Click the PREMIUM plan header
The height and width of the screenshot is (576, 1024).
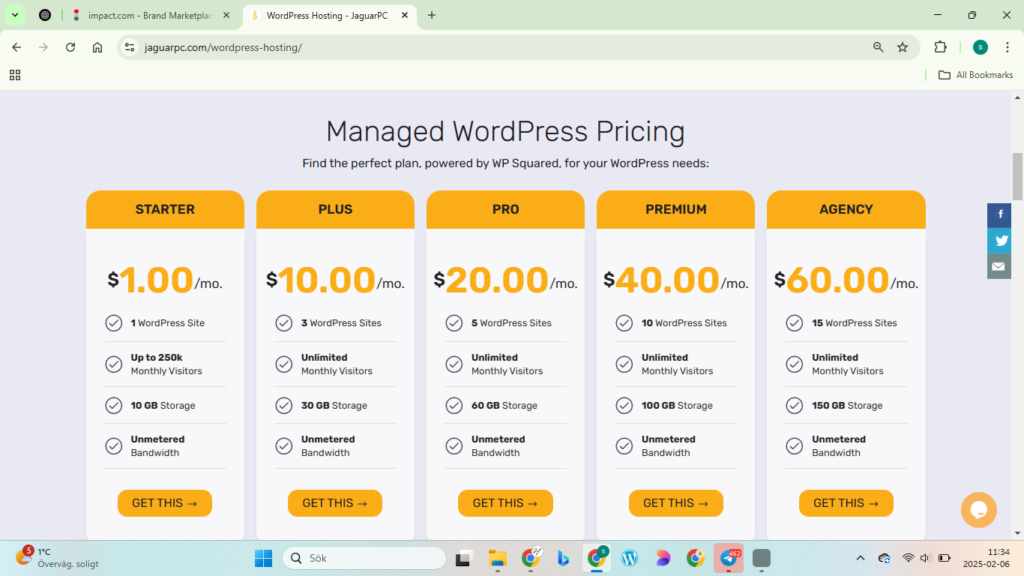676,209
